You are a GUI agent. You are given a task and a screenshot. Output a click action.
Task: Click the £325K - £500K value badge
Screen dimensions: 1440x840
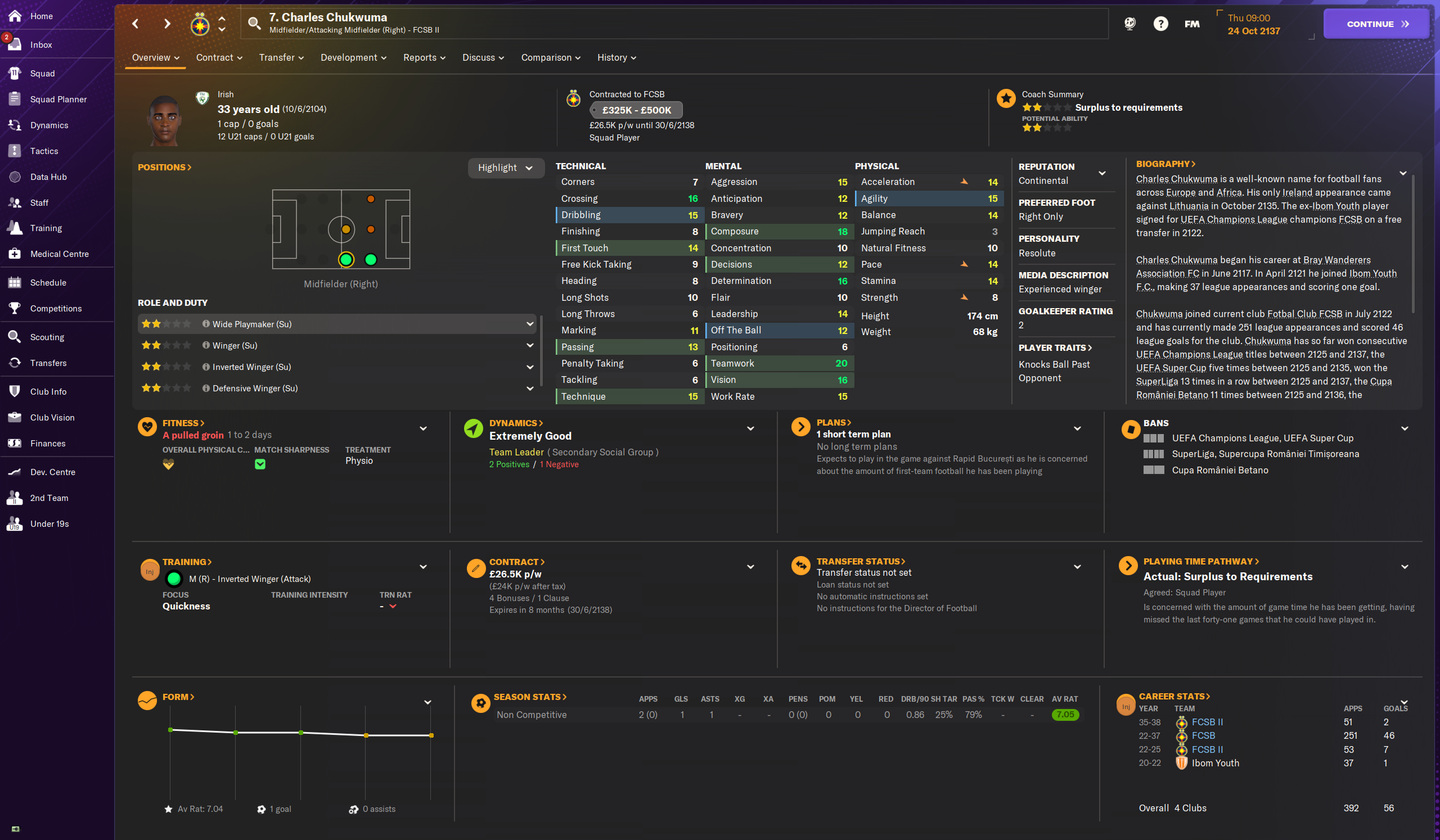point(636,110)
